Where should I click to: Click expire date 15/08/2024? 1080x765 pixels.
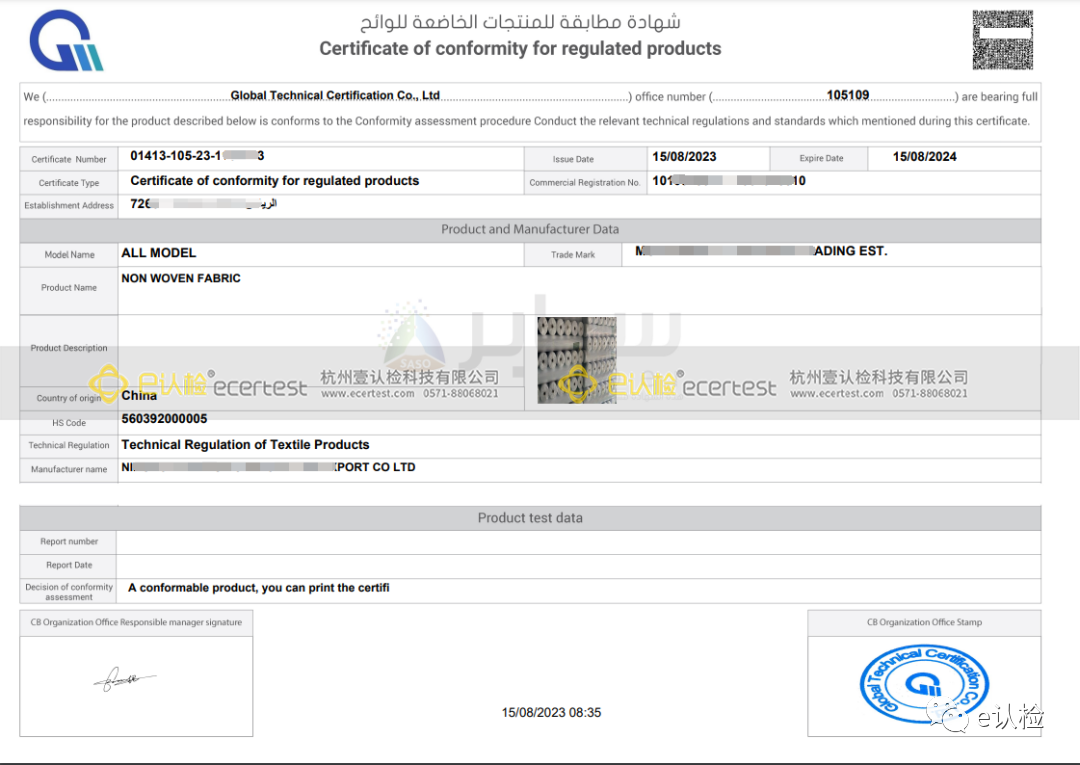[924, 157]
